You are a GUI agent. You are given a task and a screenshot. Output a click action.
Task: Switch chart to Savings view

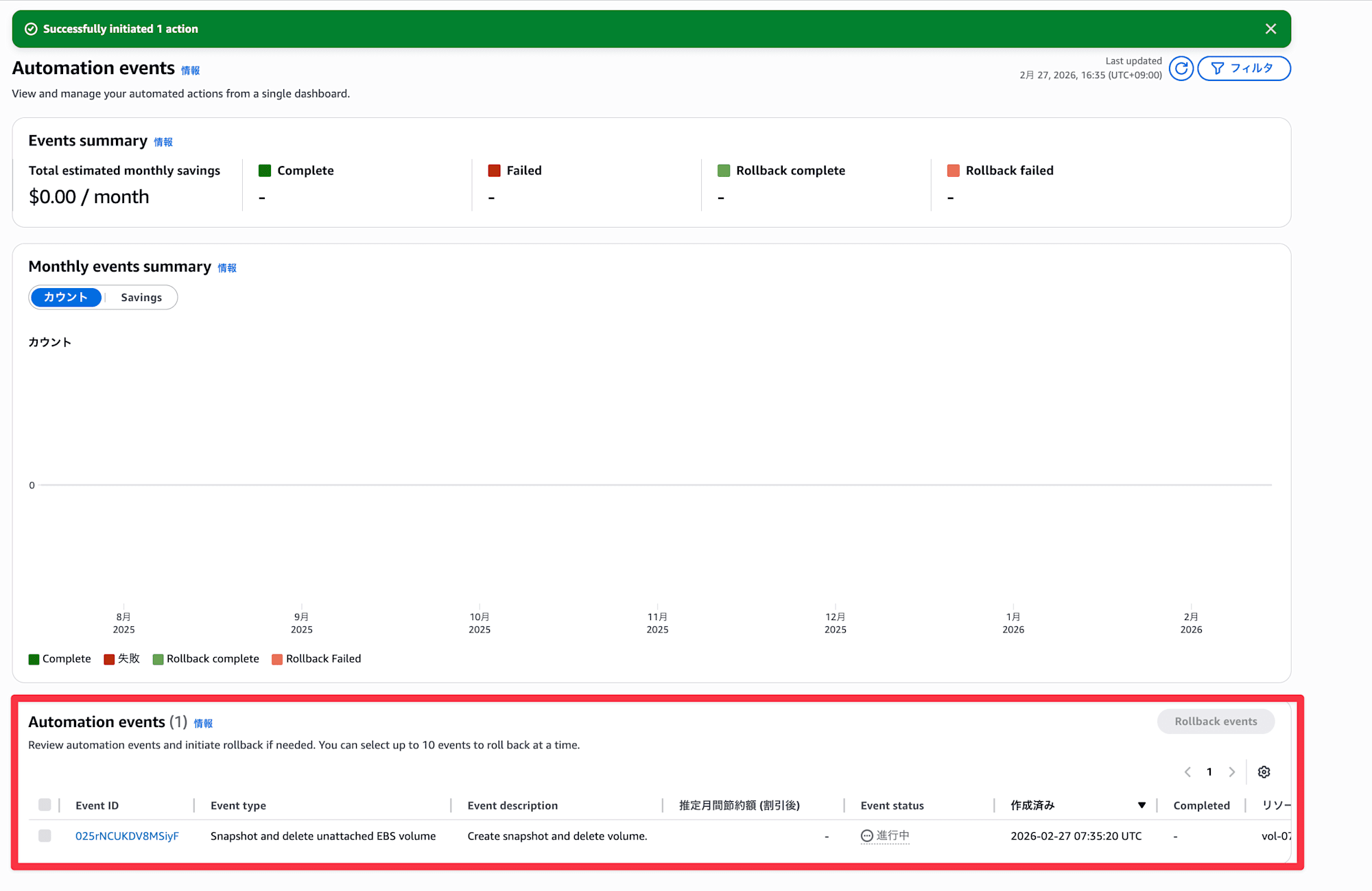[x=141, y=298]
